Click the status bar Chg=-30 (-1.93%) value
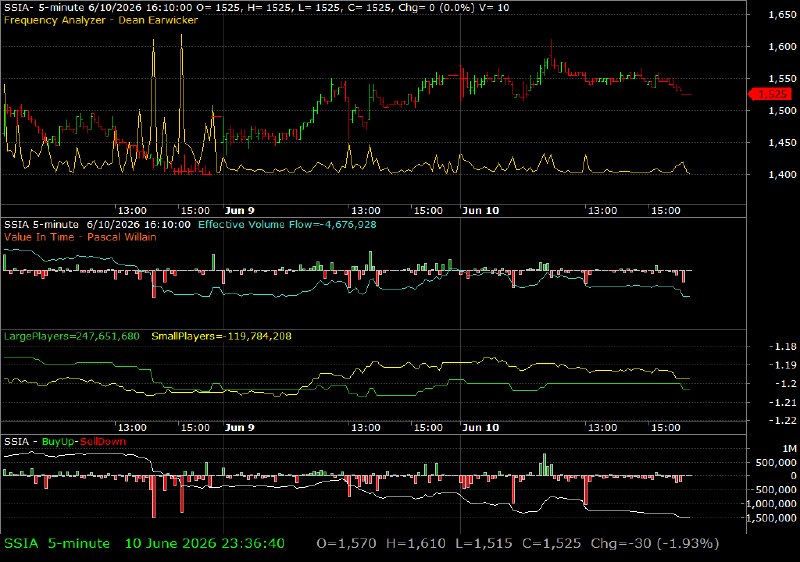800x562 pixels. coord(655,544)
